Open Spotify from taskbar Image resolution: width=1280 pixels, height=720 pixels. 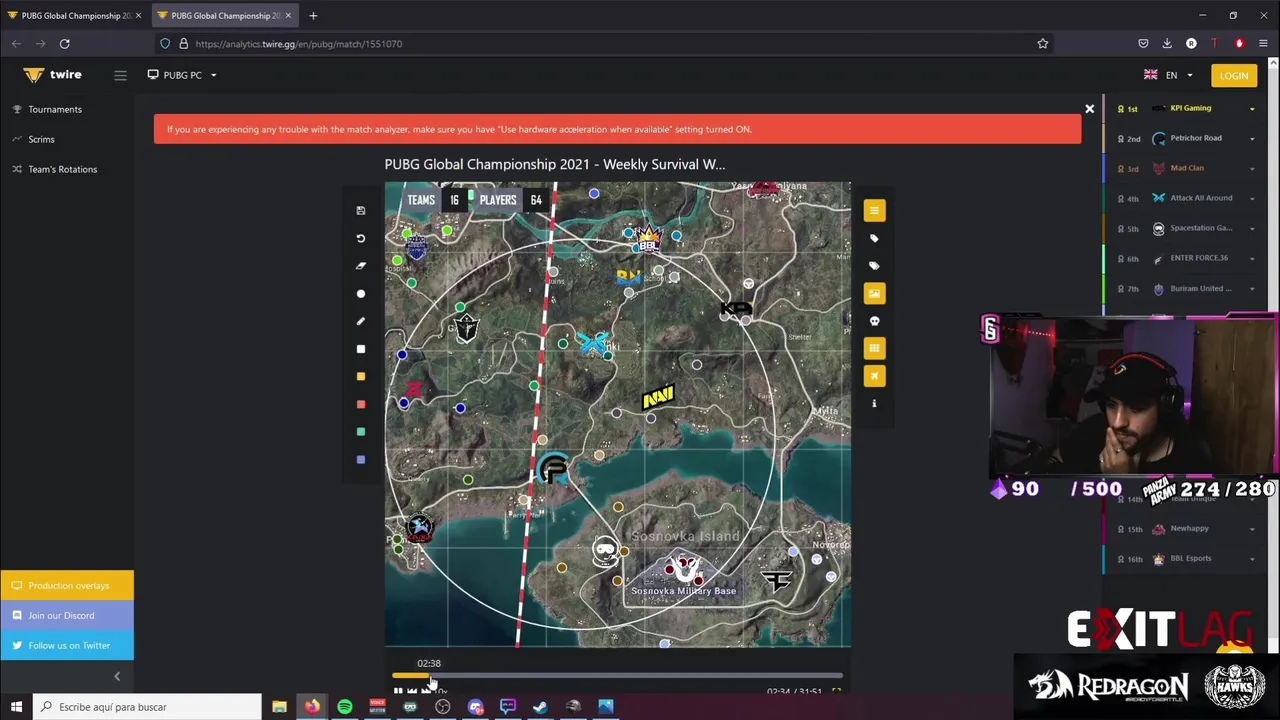(345, 707)
